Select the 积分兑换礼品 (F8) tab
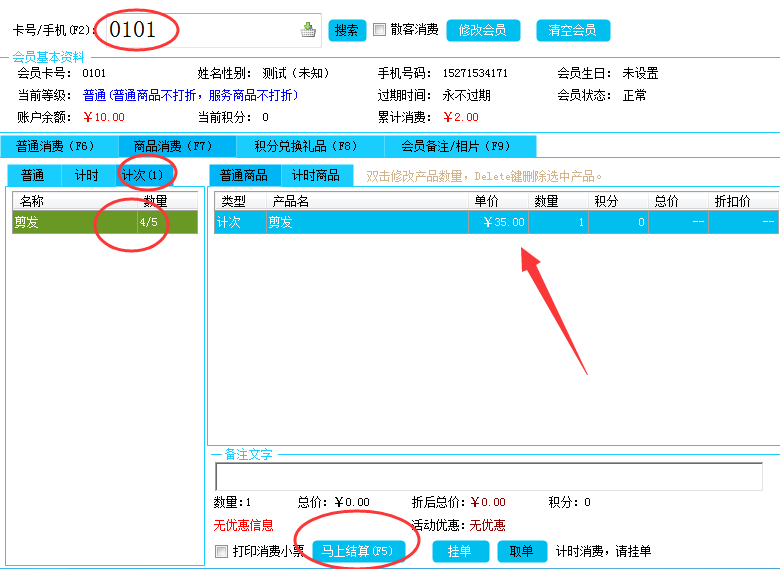Image resolution: width=780 pixels, height=569 pixels. pos(305,147)
